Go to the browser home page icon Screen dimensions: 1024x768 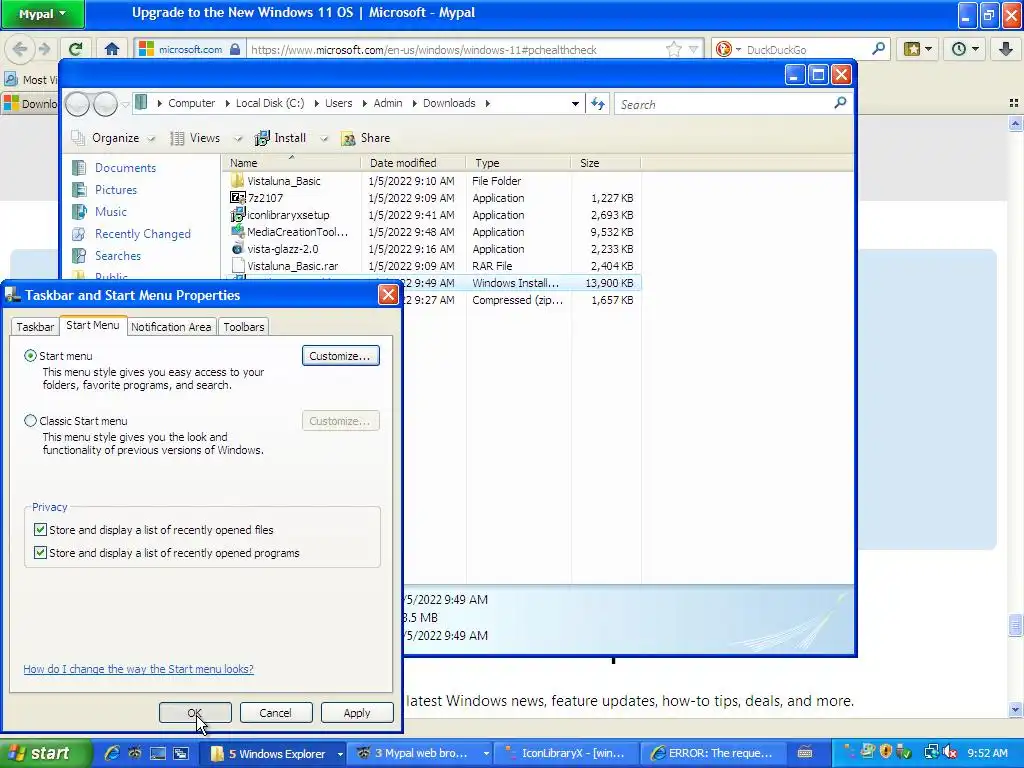tap(112, 49)
